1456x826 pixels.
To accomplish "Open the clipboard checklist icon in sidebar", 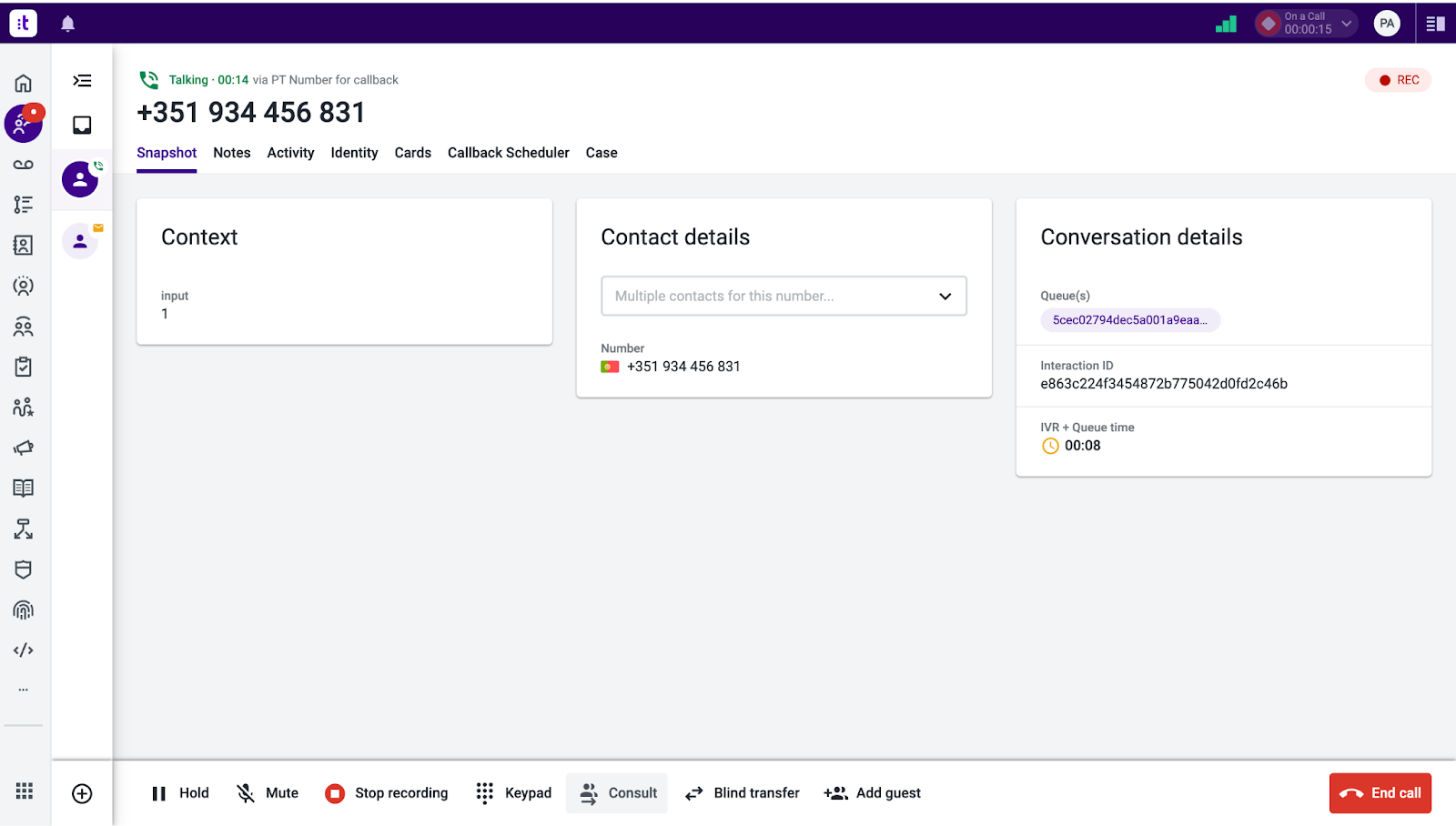I will pyautogui.click(x=24, y=367).
